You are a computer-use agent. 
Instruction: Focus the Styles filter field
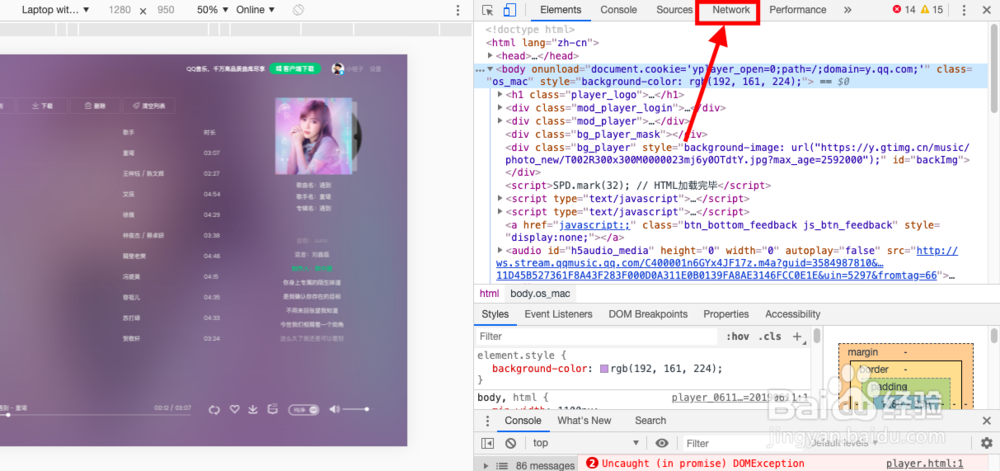[596, 337]
